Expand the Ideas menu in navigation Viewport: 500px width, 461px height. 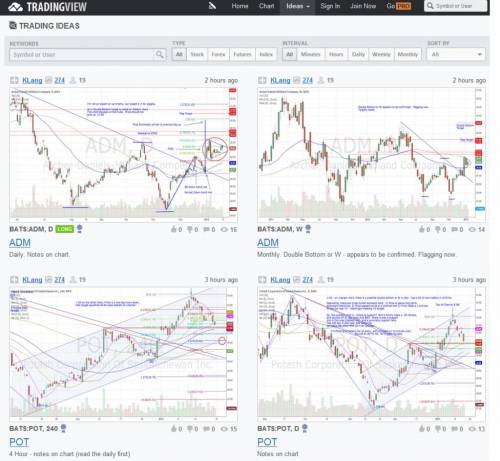click(298, 6)
